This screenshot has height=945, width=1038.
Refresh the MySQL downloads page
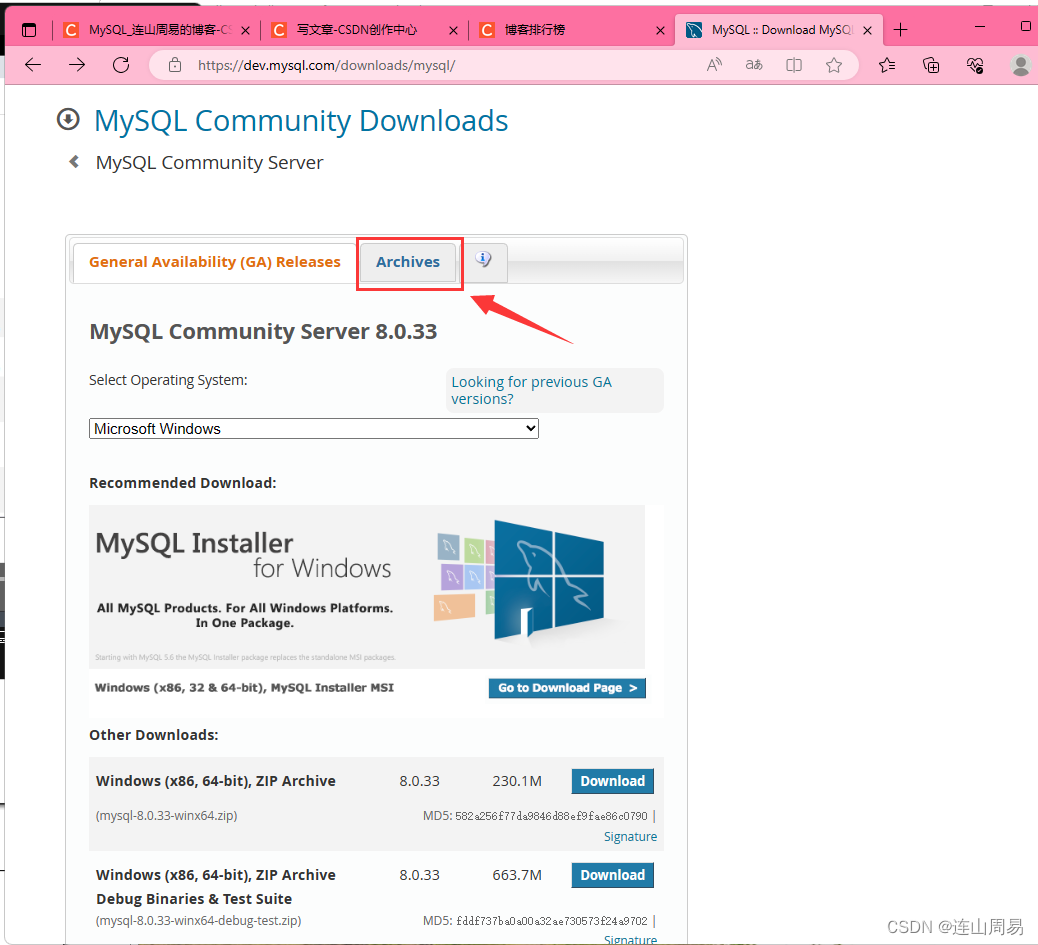click(121, 65)
